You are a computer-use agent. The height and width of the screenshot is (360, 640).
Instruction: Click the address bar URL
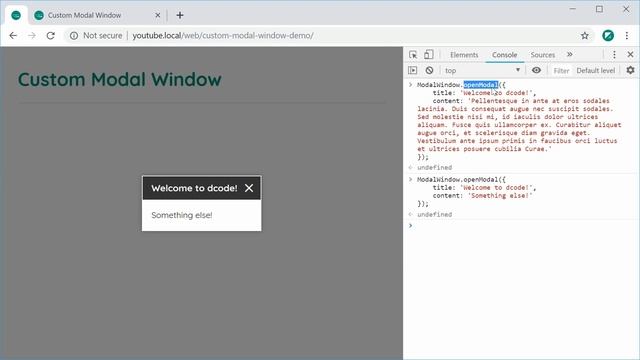[223, 36]
